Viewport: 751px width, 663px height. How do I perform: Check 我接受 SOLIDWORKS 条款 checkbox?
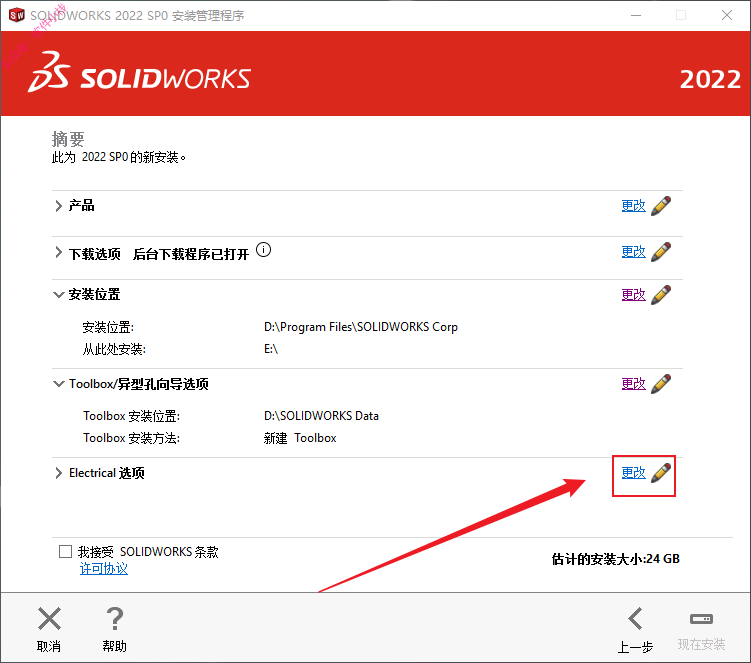66,551
